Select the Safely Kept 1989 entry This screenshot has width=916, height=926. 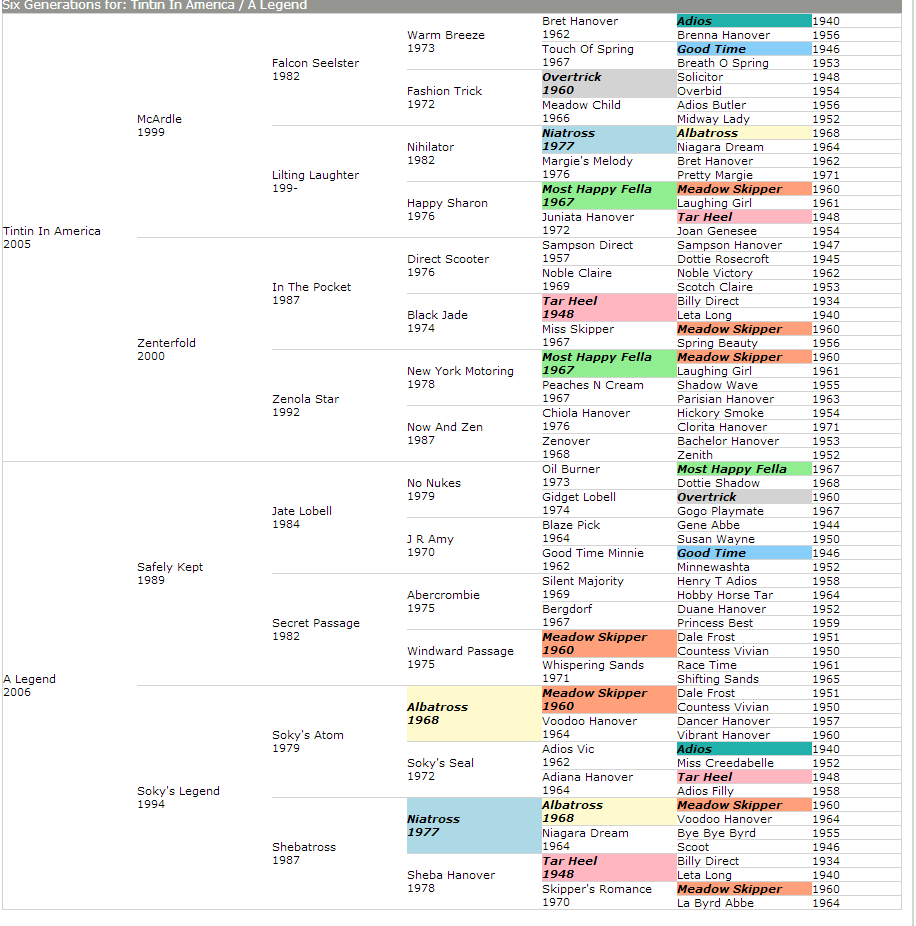pyautogui.click(x=170, y=567)
